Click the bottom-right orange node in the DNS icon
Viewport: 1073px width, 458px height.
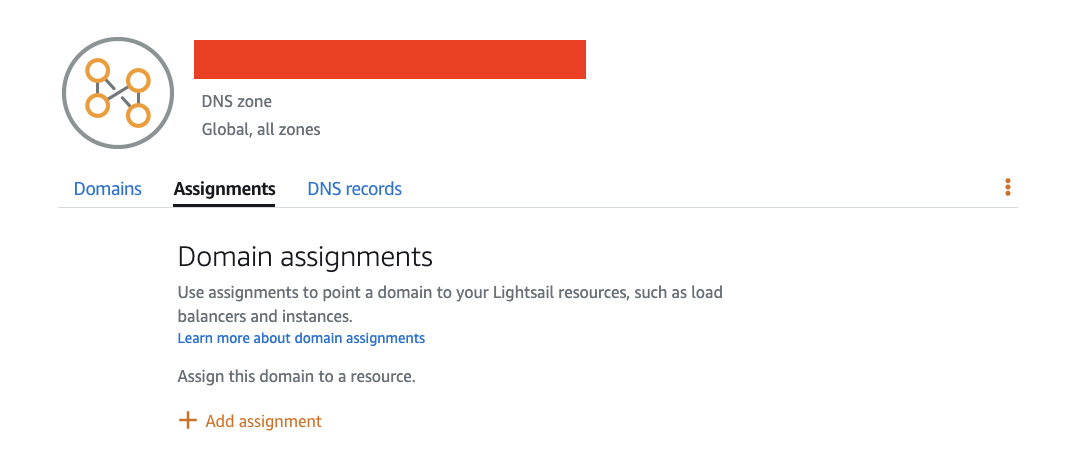[139, 115]
